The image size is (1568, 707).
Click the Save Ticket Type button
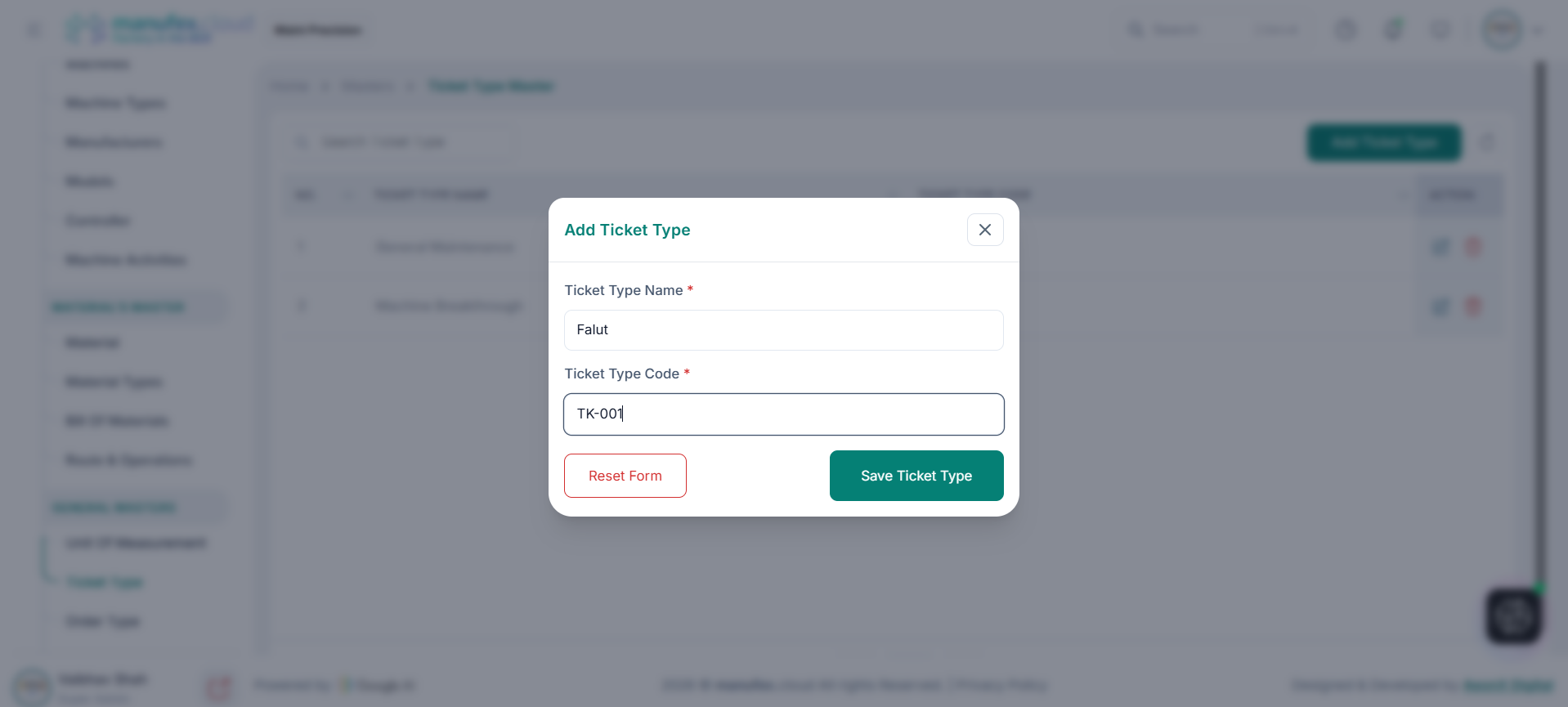coord(916,476)
